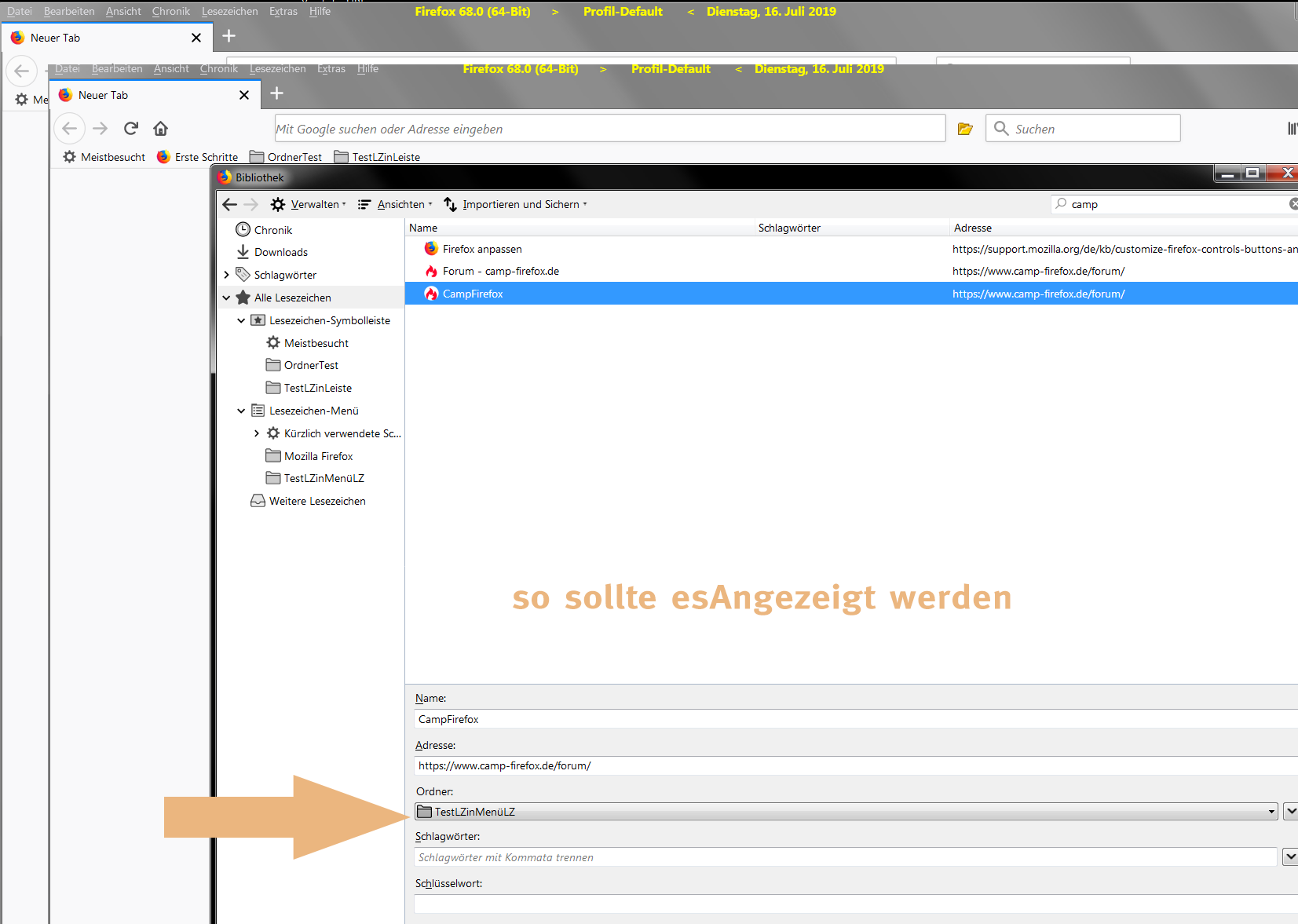Open the OrdnerTest folder on the bookmarks toolbar

click(286, 157)
